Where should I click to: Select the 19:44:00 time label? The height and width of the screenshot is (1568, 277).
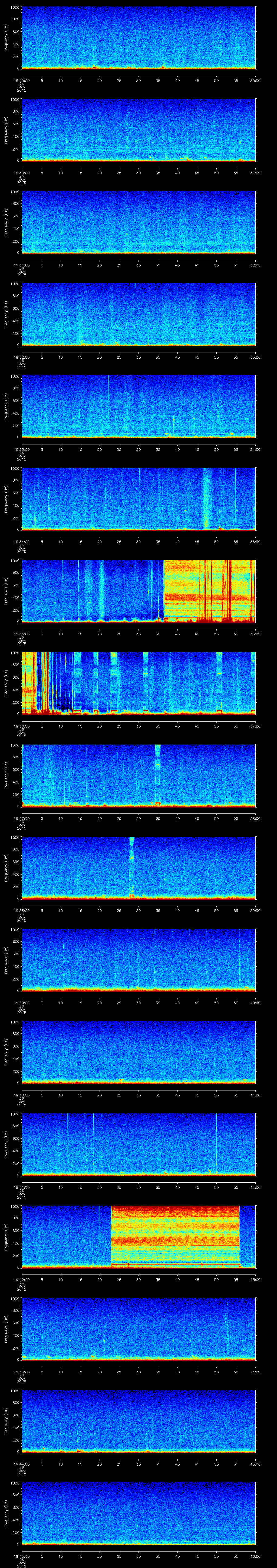(x=21, y=1464)
